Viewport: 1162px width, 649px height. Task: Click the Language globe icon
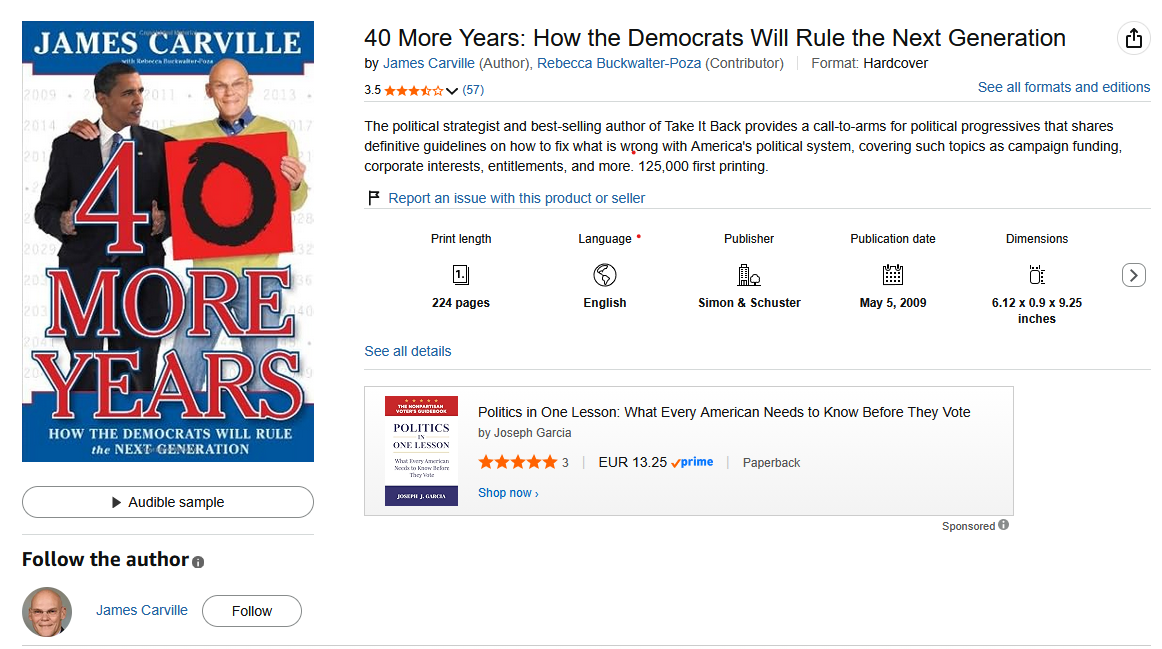(x=605, y=275)
